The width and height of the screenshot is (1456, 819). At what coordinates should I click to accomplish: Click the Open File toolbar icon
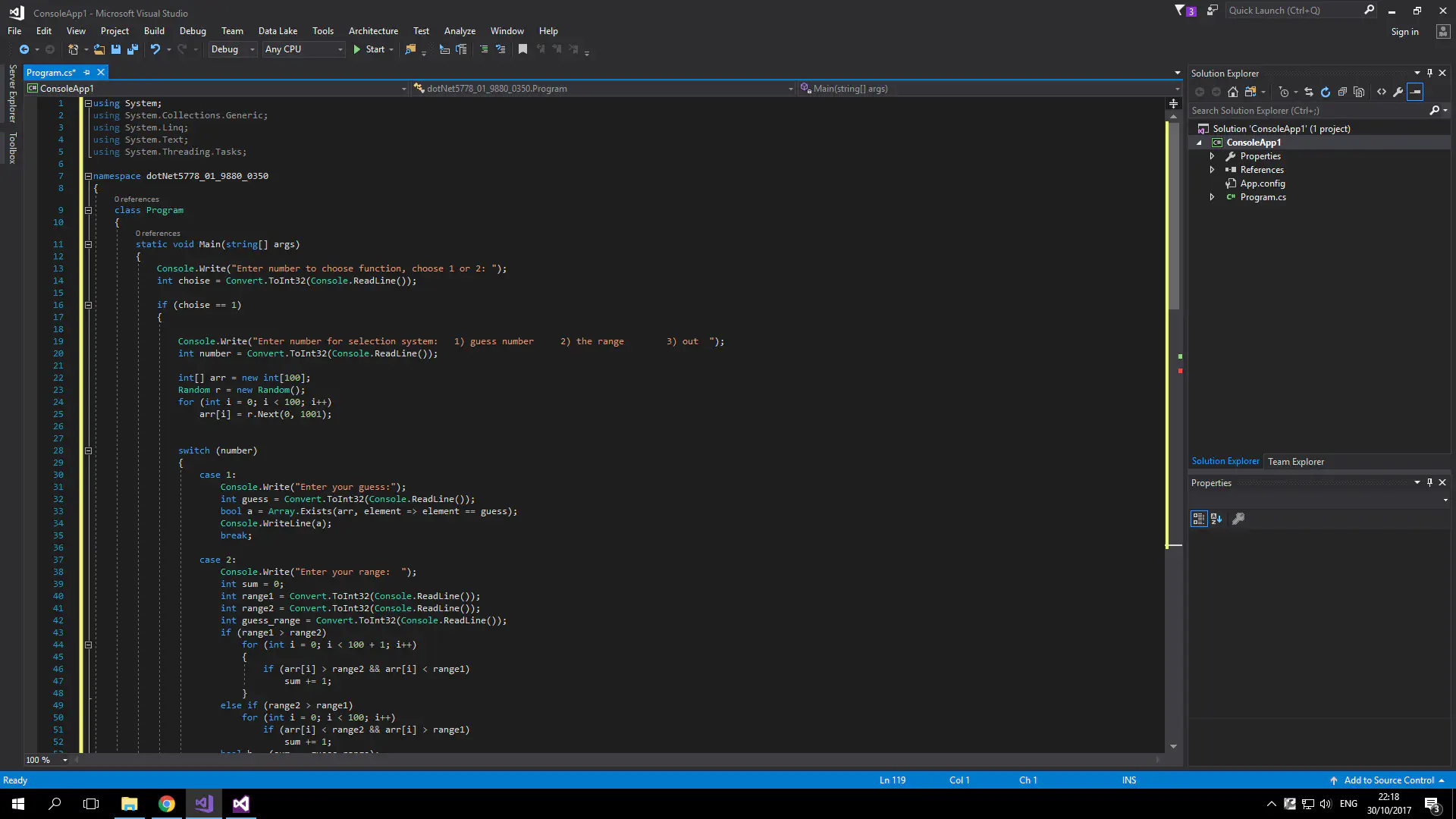click(99, 49)
